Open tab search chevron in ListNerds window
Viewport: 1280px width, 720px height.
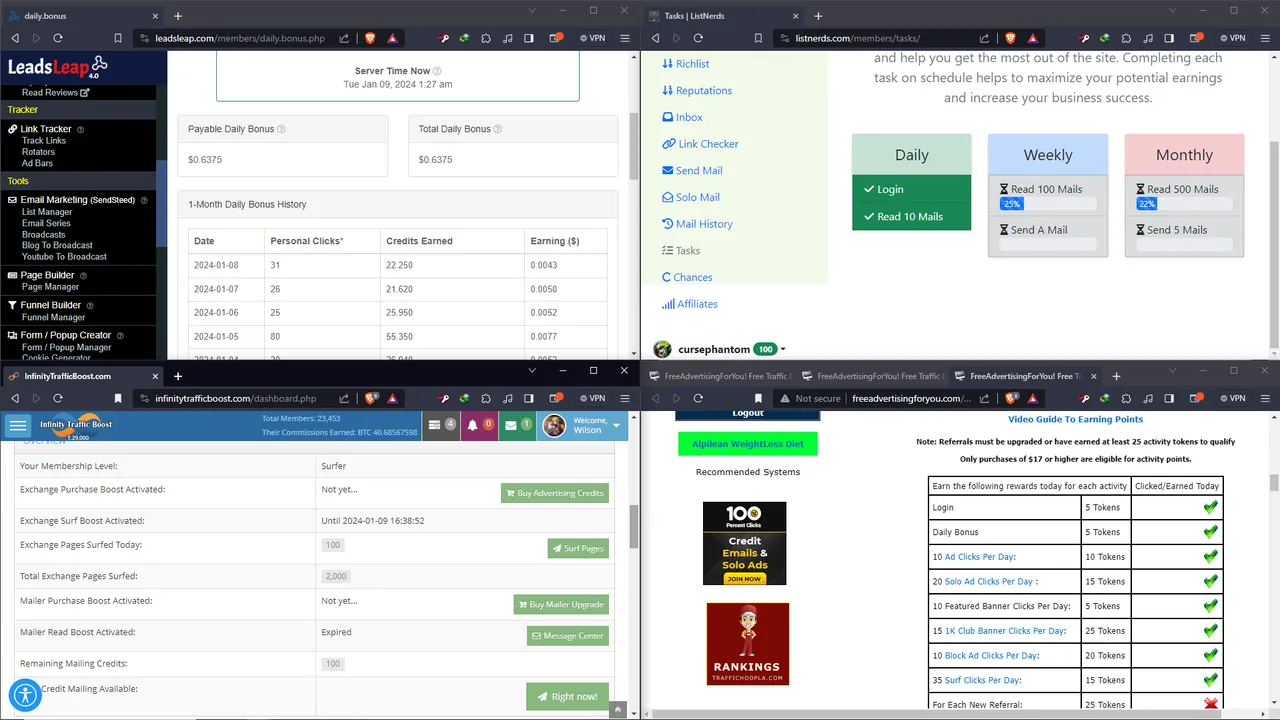point(1171,11)
